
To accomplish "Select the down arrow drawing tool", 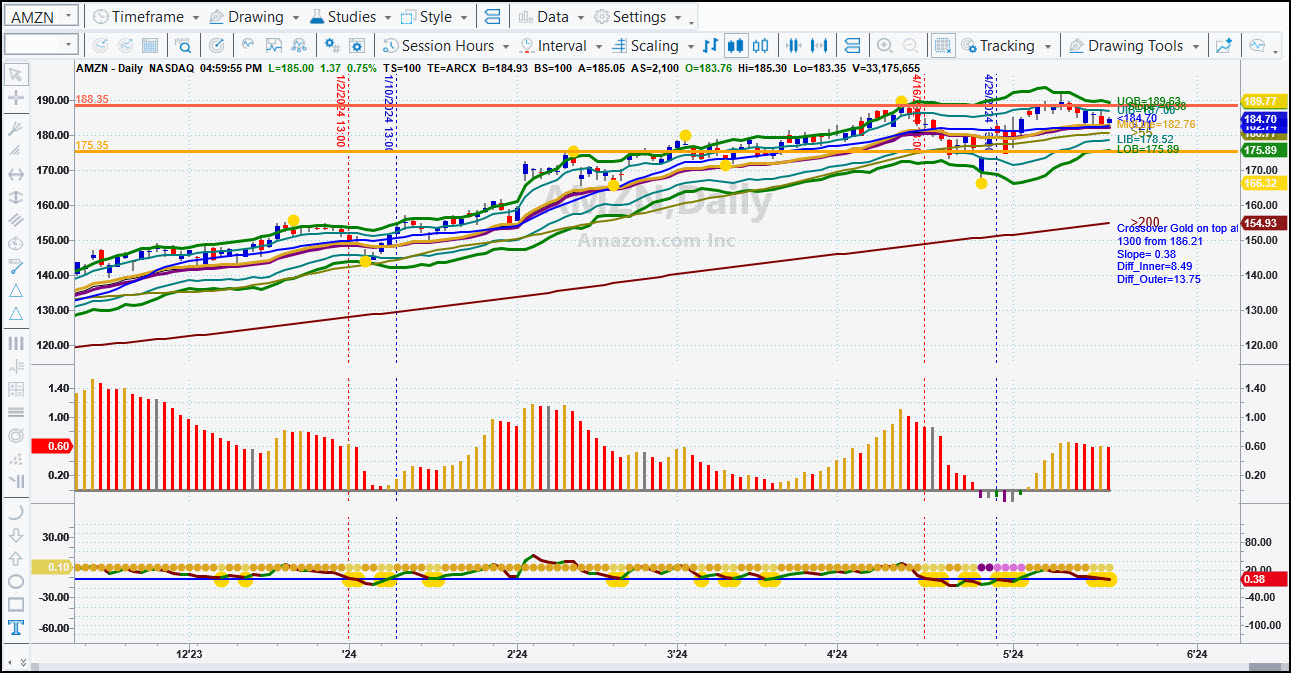I will pos(16,535).
